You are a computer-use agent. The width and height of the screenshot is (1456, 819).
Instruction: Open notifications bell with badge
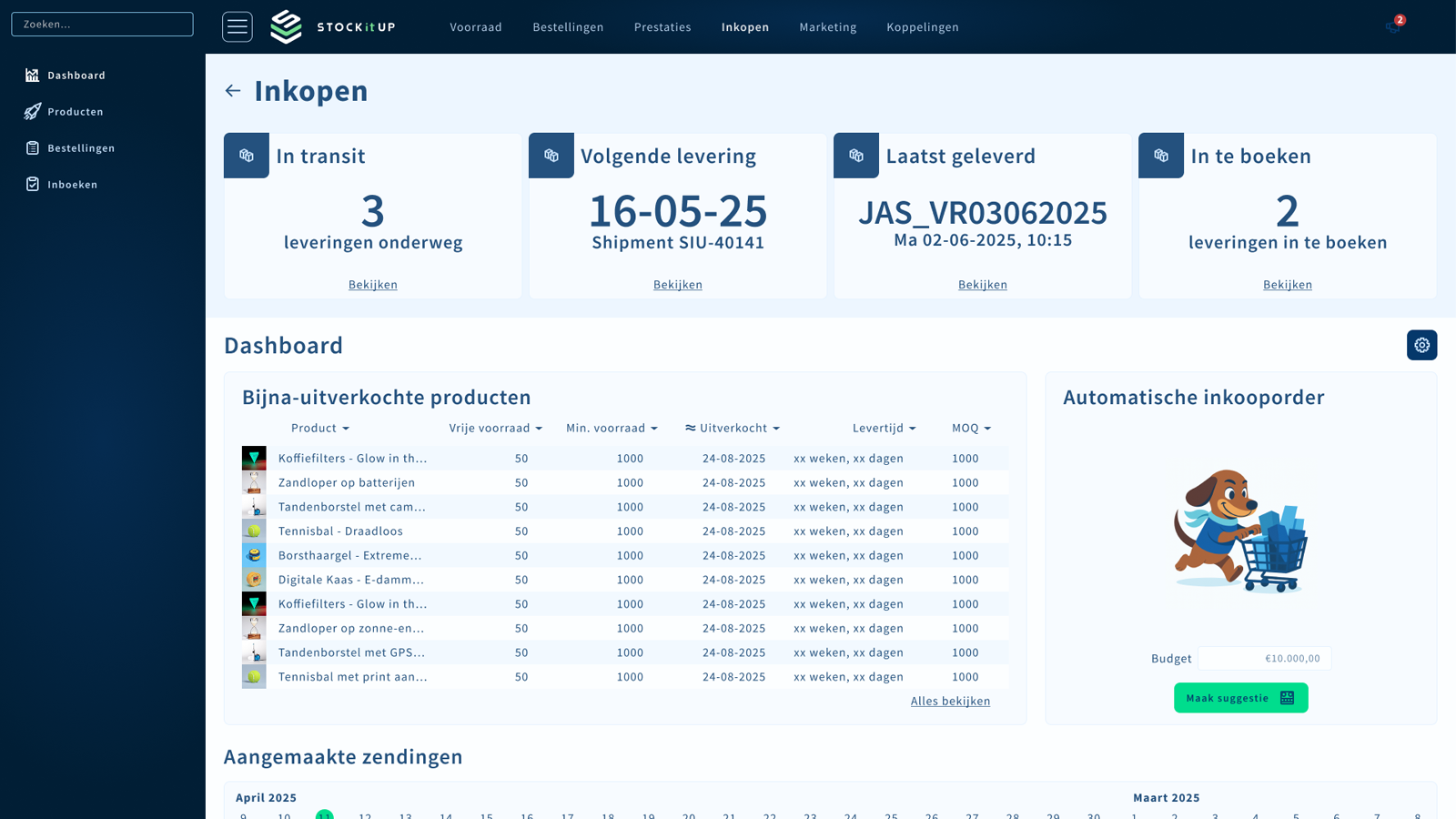pyautogui.click(x=1394, y=25)
